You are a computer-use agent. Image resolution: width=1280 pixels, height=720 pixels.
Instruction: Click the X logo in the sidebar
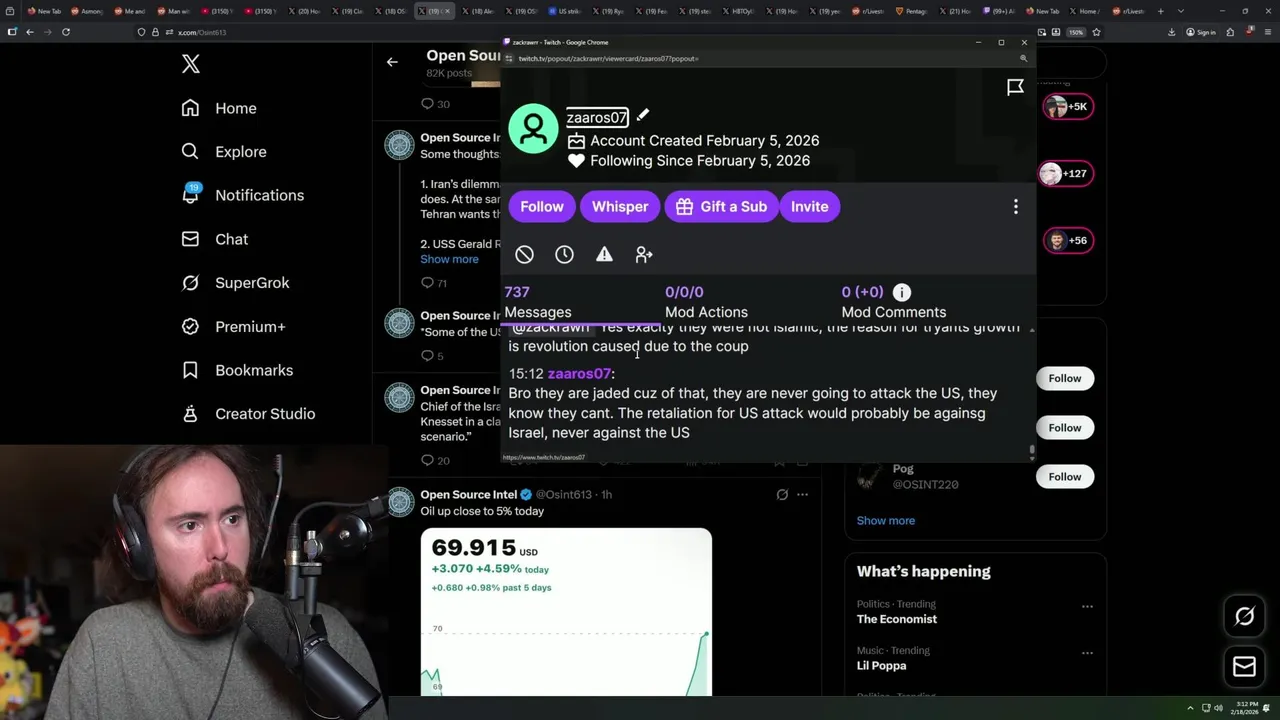pyautogui.click(x=191, y=65)
